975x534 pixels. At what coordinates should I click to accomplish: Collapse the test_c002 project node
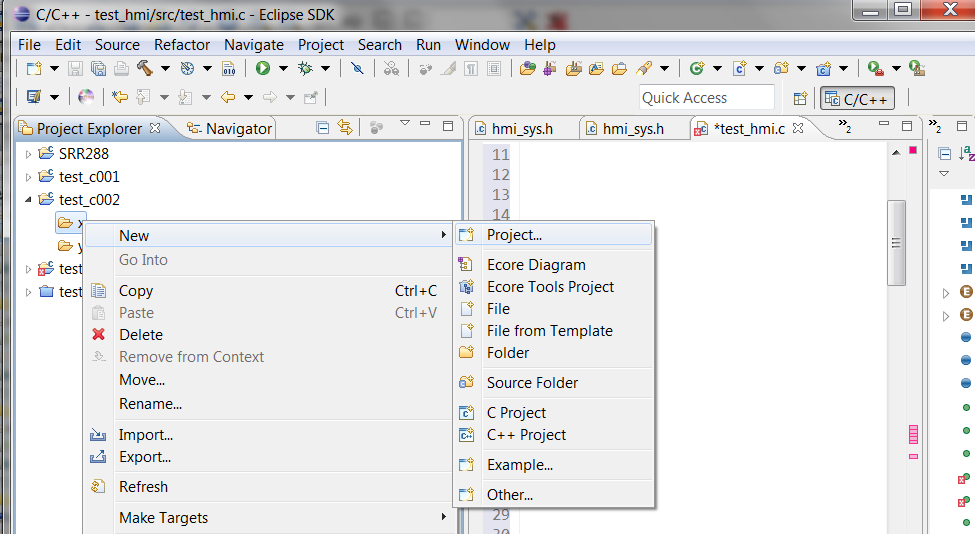coord(28,200)
